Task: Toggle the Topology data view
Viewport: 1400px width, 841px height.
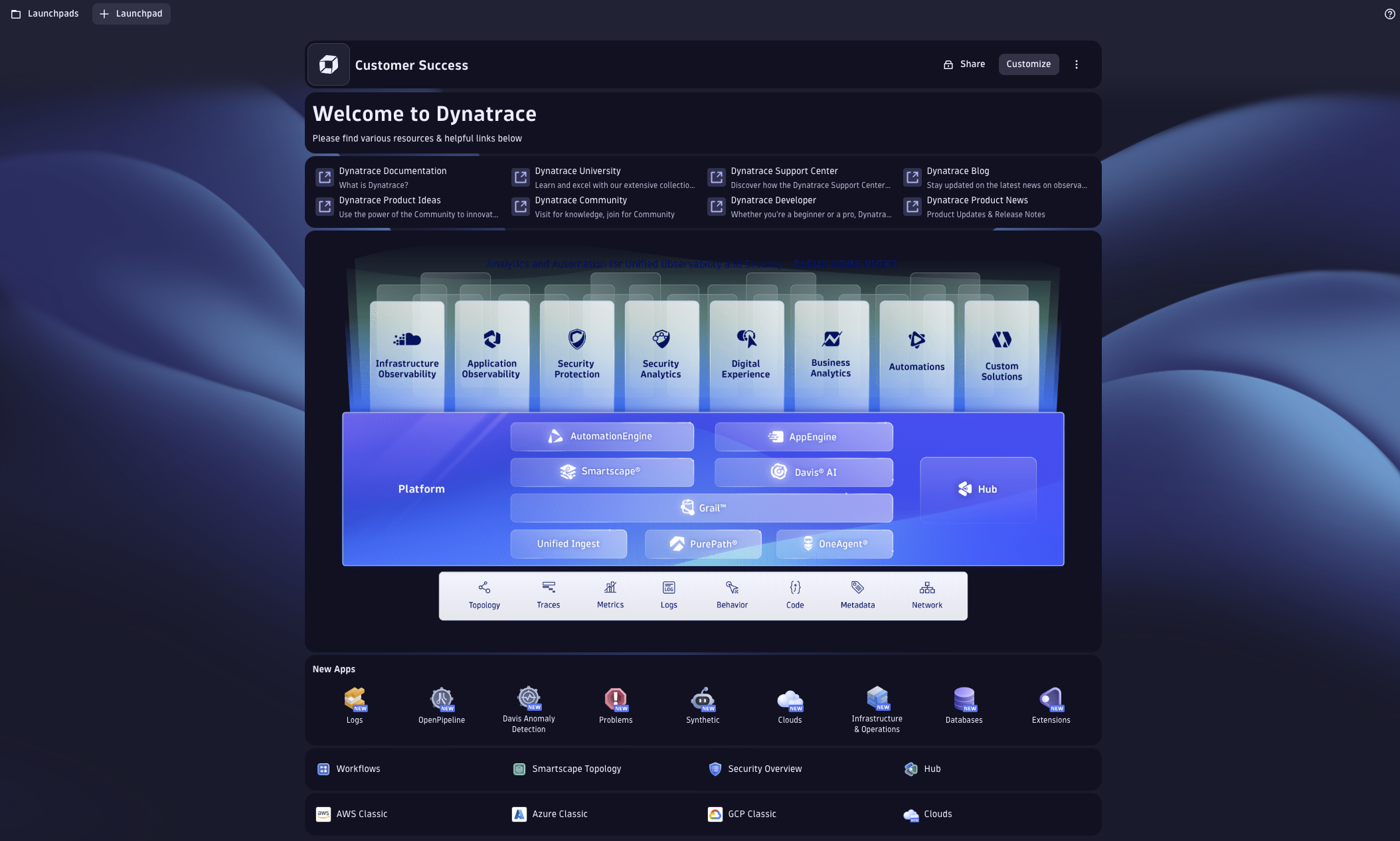Action: 484,595
